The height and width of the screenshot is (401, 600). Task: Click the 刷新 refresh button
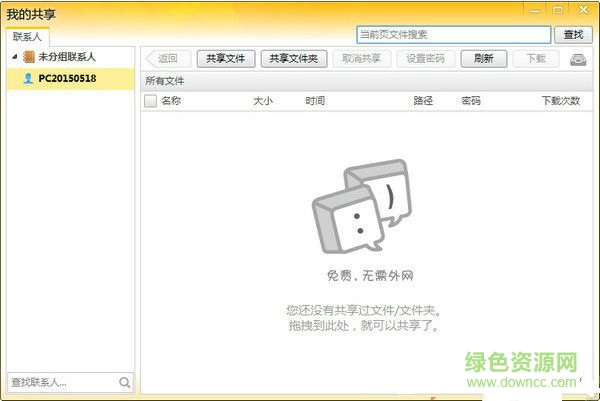(484, 59)
